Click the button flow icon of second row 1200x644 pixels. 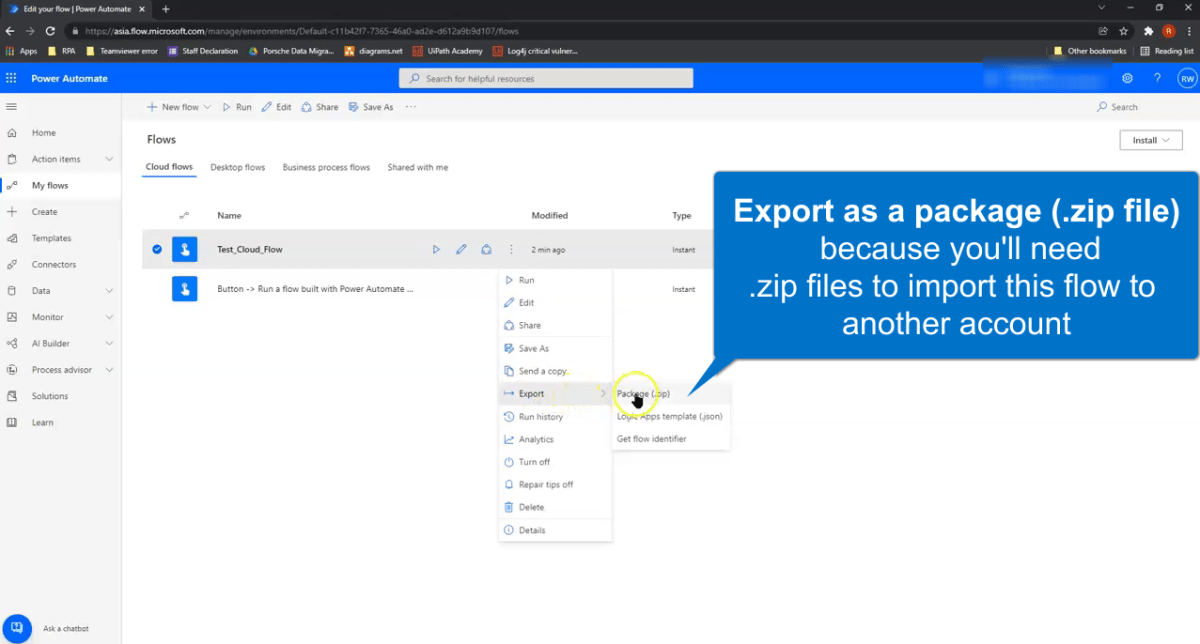pyautogui.click(x=184, y=289)
